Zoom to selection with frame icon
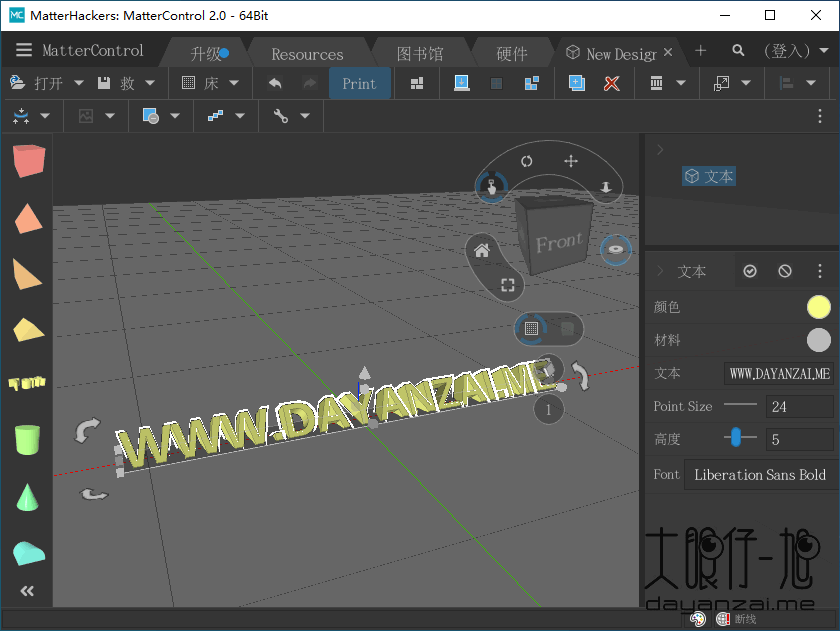Image resolution: width=840 pixels, height=631 pixels. (508, 285)
